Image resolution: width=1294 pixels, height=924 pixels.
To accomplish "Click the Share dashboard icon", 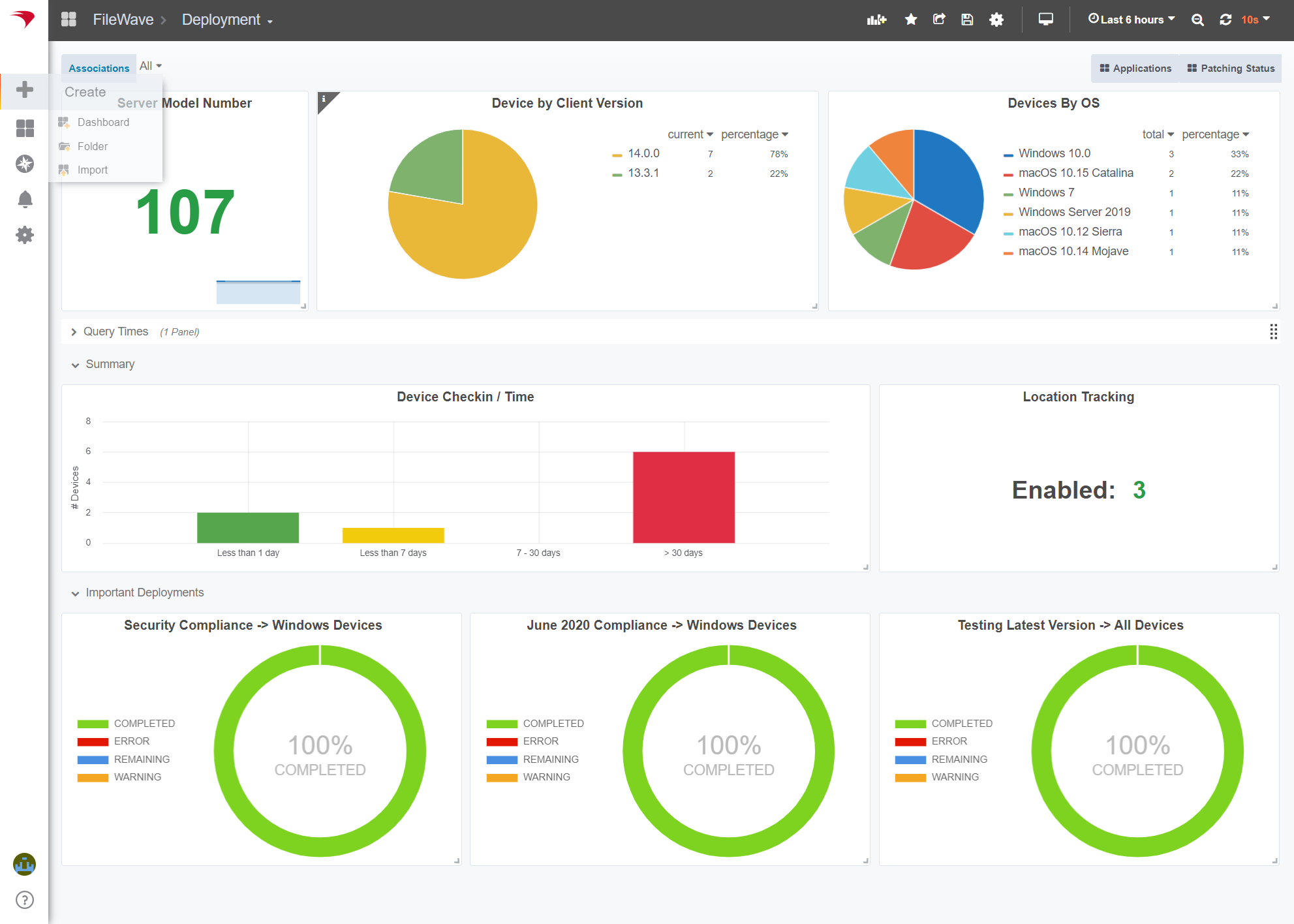I will click(939, 20).
